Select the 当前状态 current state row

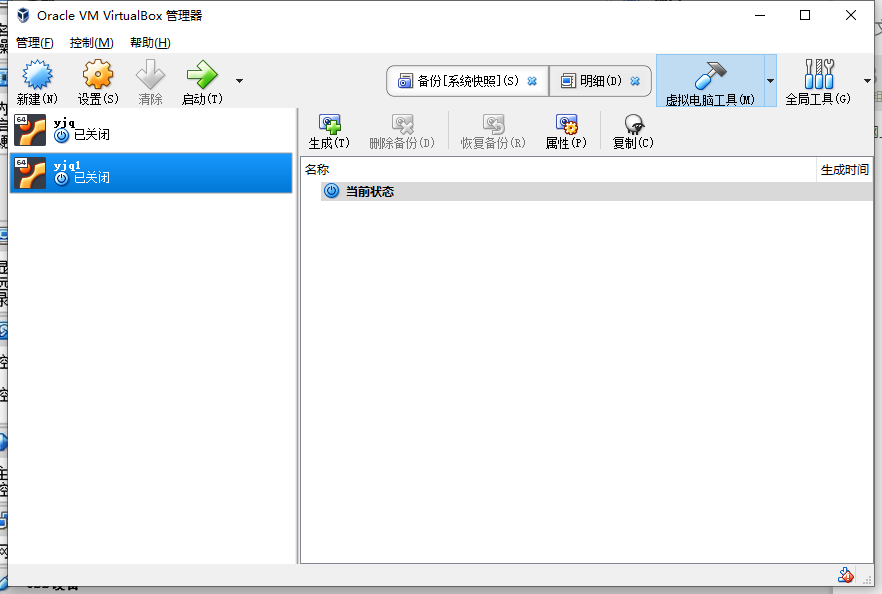pyautogui.click(x=596, y=191)
